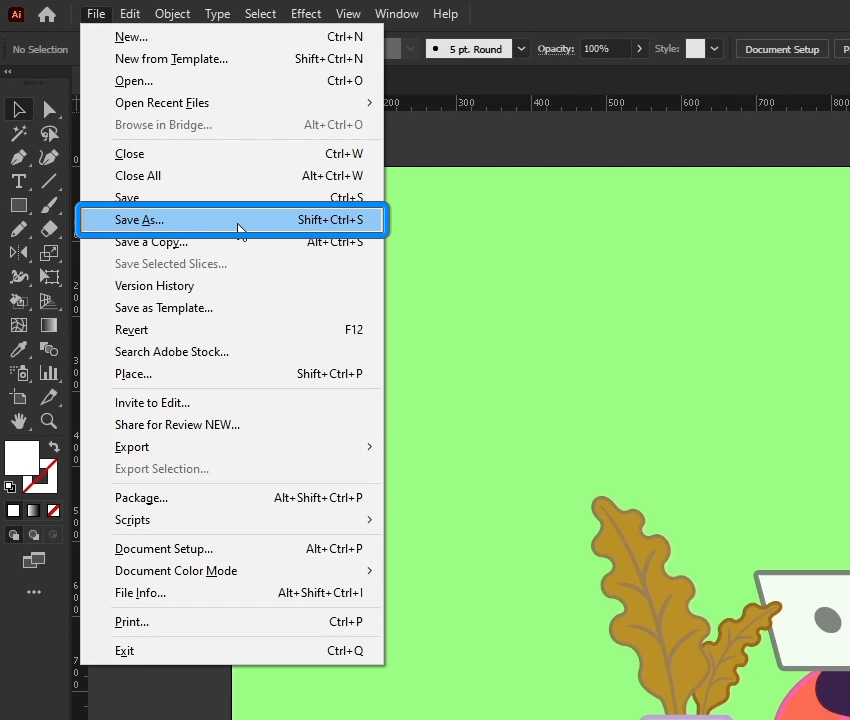Select the Pen tool

tap(18, 158)
